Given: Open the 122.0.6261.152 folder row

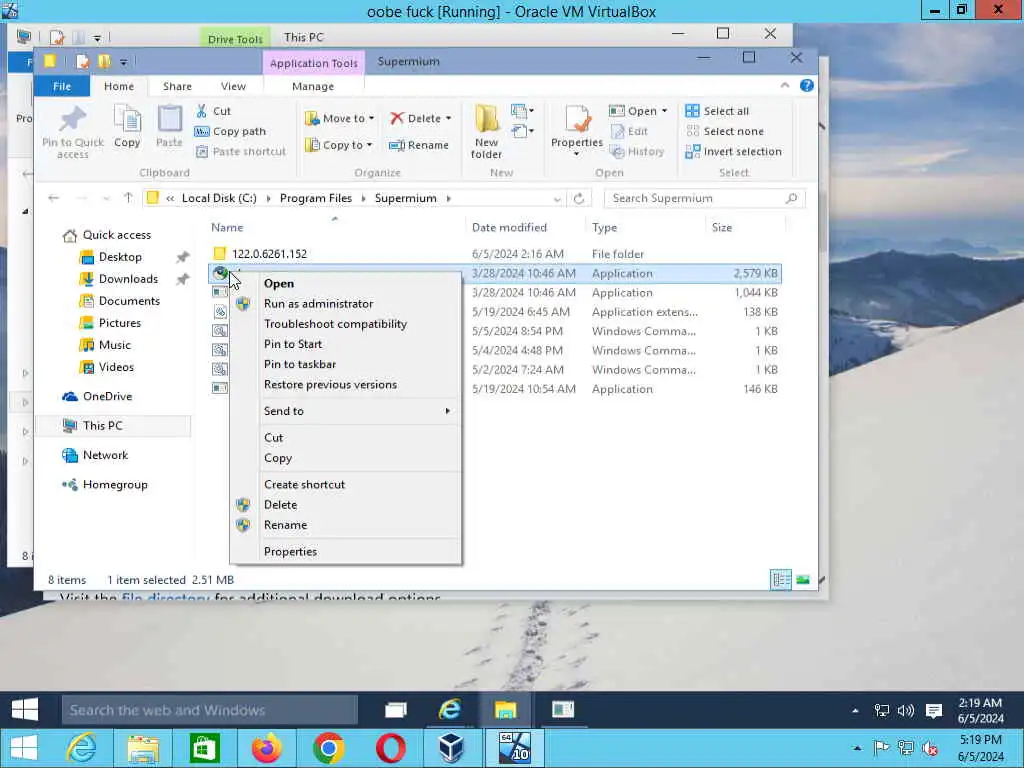Looking at the screenshot, I should pyautogui.click(x=494, y=254).
